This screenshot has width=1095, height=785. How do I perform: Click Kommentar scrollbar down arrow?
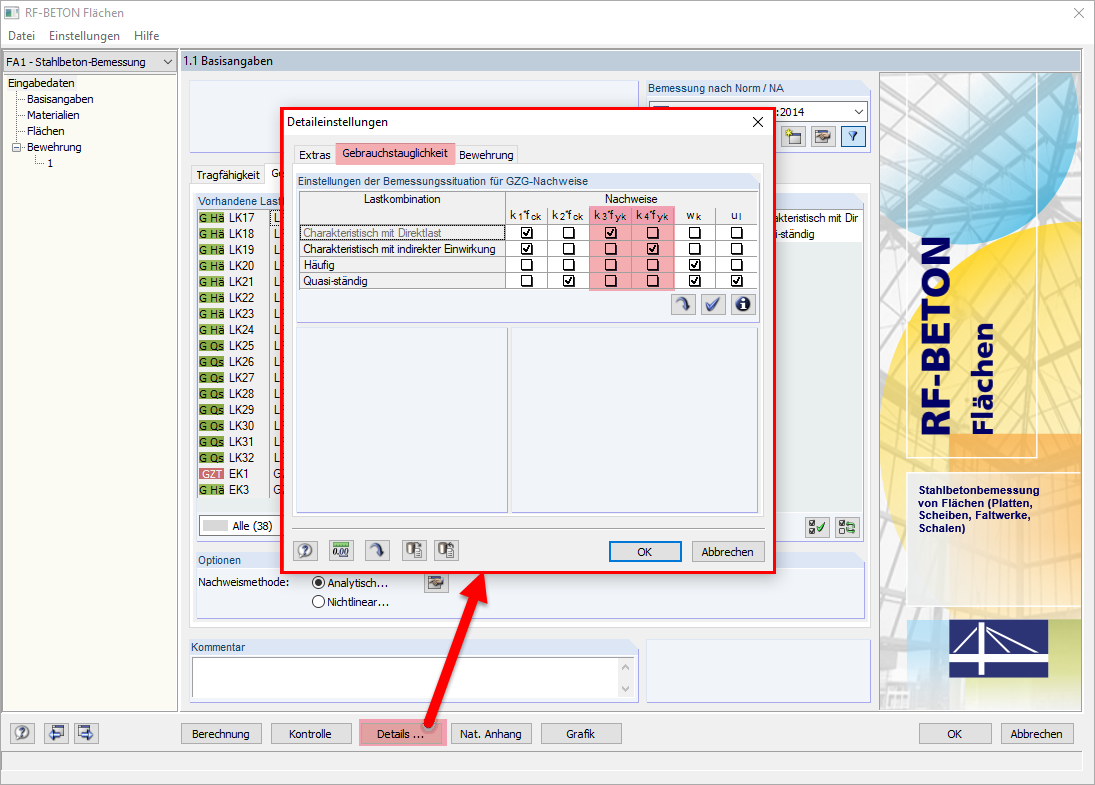pos(625,689)
